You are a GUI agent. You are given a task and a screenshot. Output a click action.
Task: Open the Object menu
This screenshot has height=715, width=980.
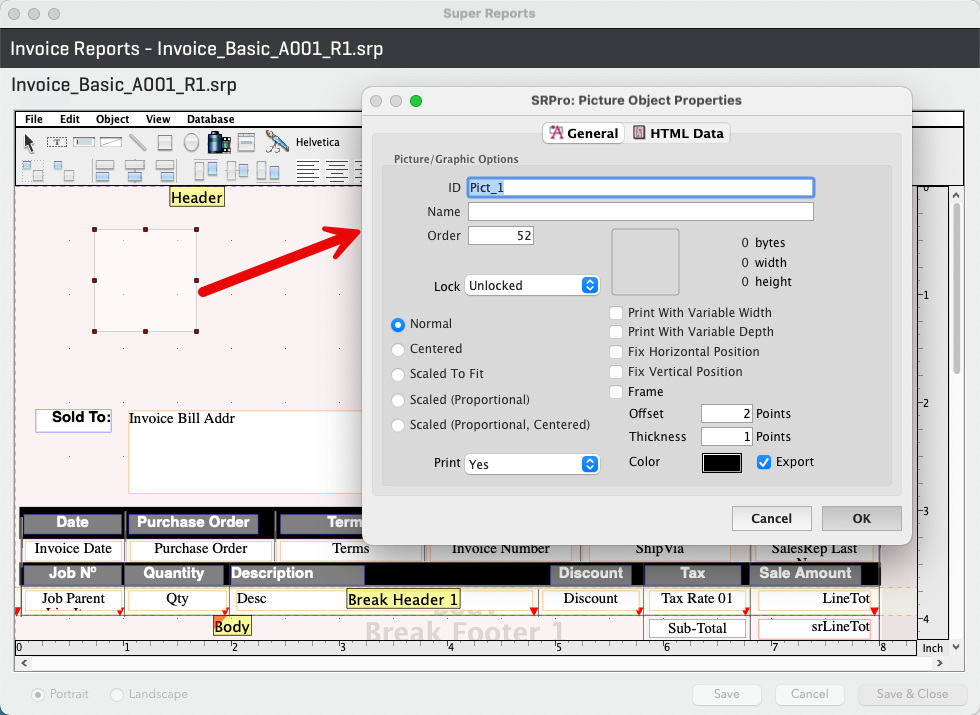pos(112,119)
